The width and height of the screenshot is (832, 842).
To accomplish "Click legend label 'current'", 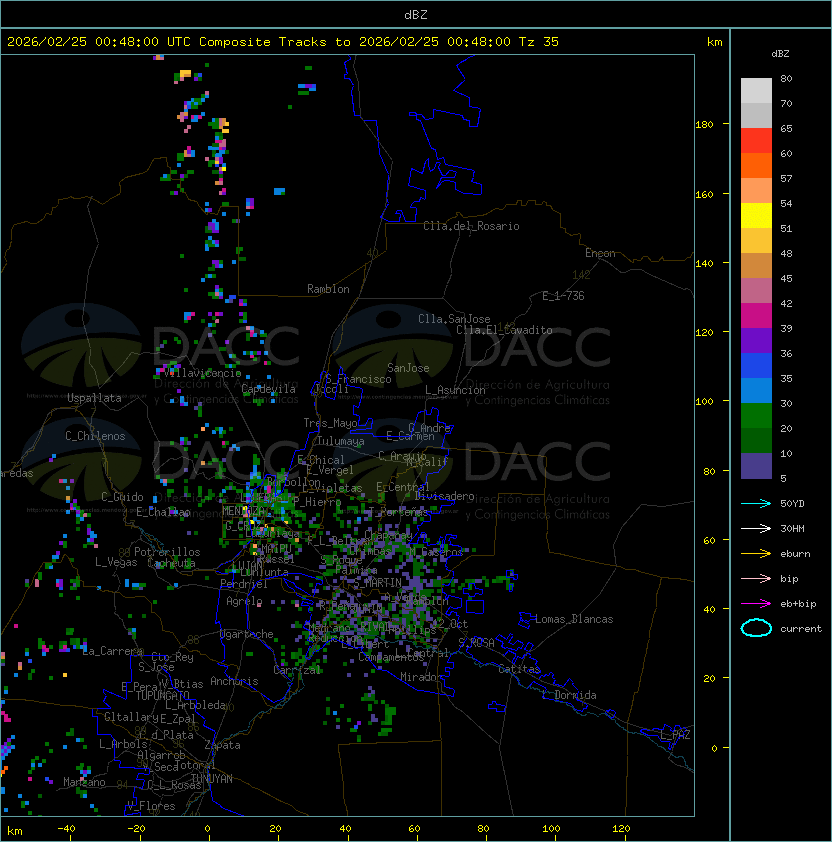I will (801, 629).
